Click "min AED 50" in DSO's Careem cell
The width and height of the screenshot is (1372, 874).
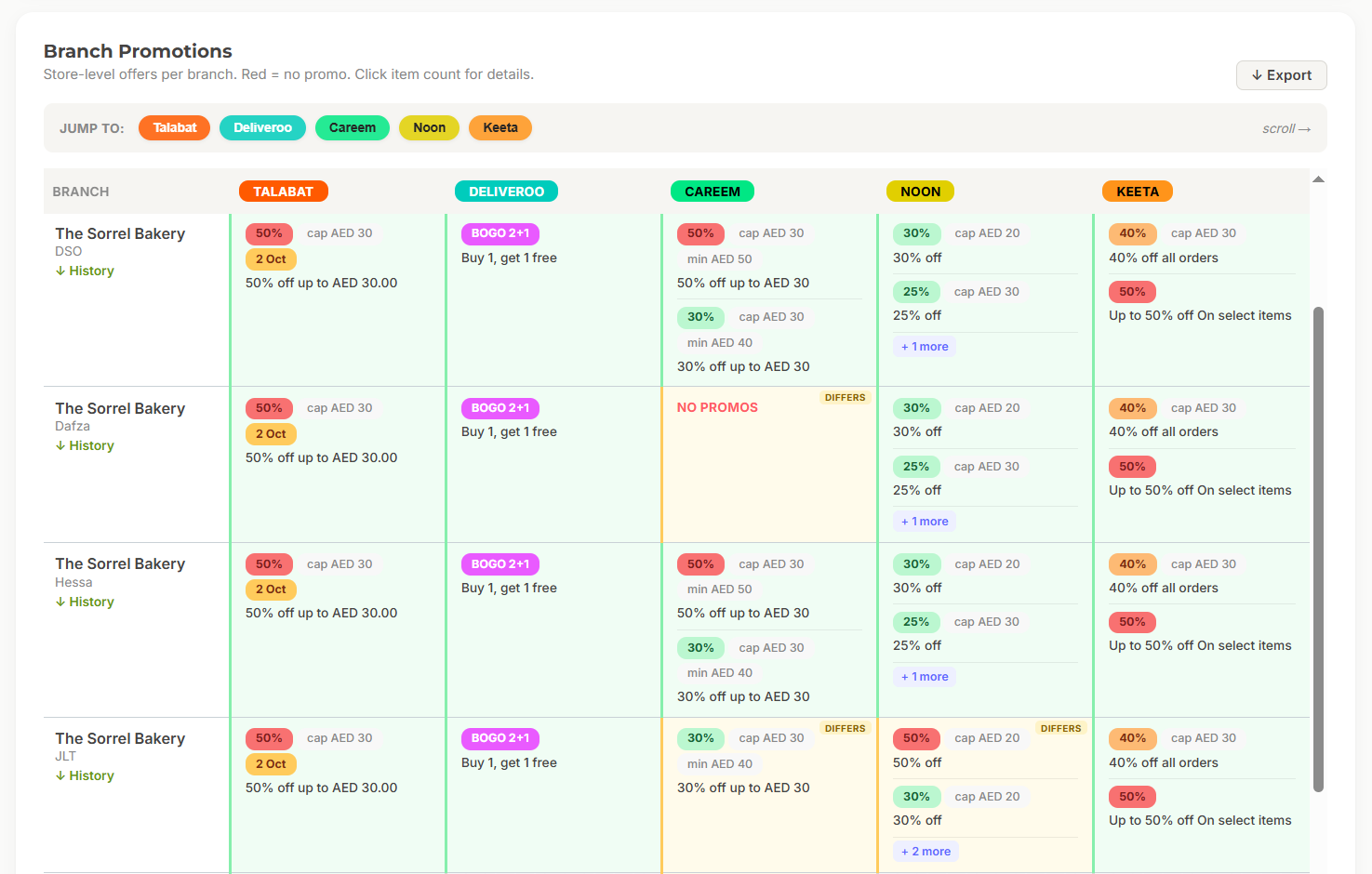[x=719, y=259]
